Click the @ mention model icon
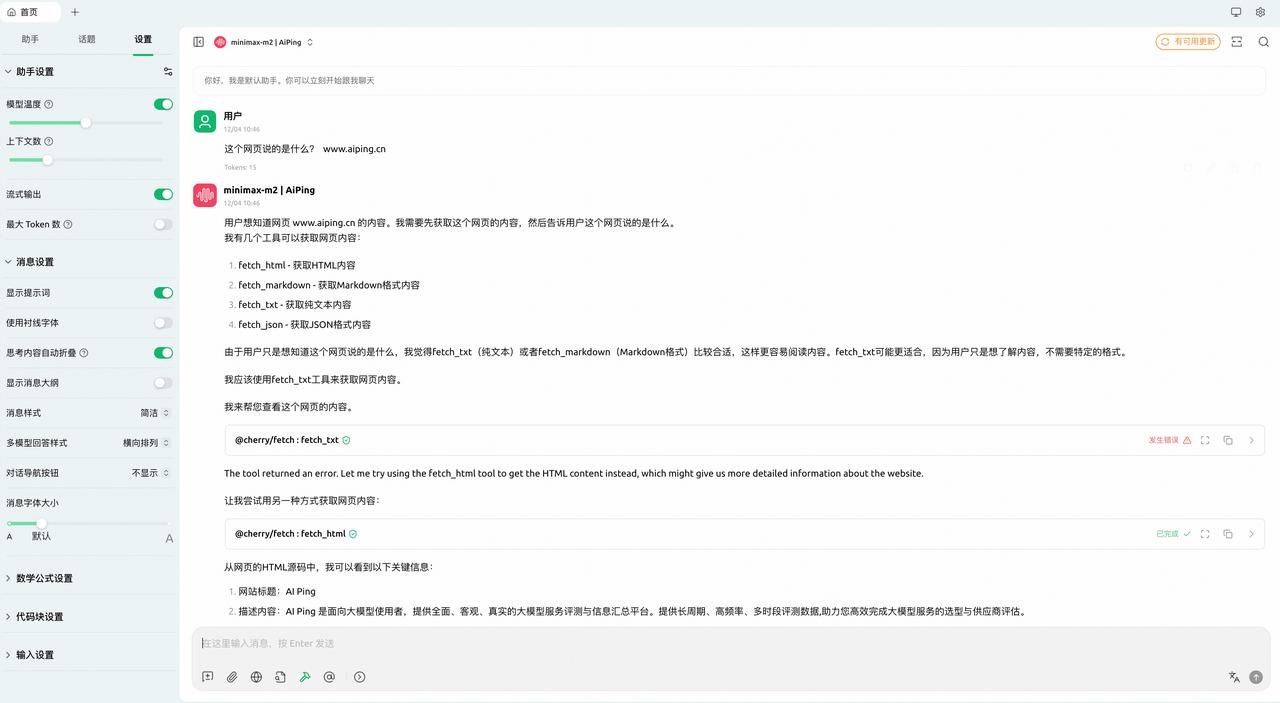Screen dimensions: 1280x703 (x=329, y=677)
